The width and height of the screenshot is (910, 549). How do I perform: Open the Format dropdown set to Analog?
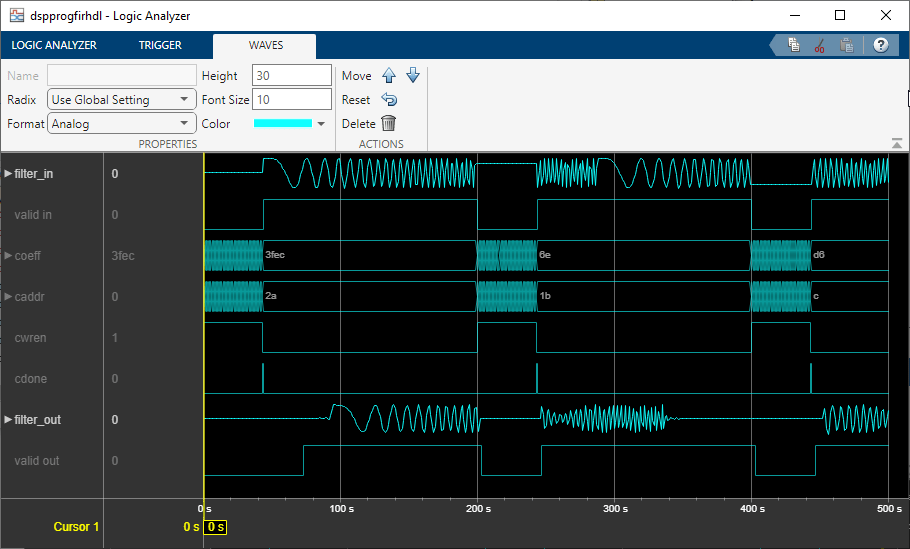pyautogui.click(x=122, y=124)
